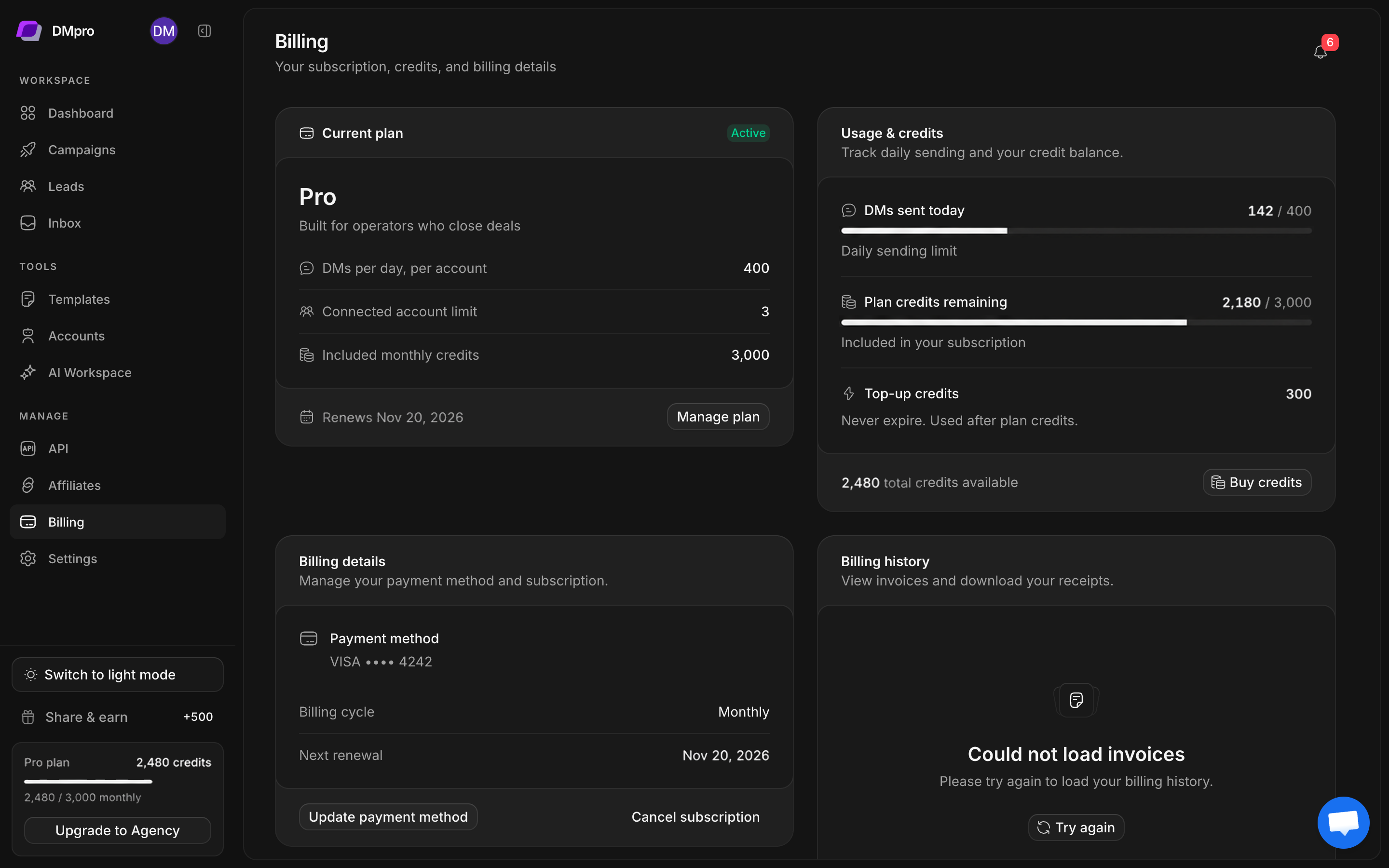1389x868 pixels.
Task: Click the 2,180 / 3,000 credits count
Action: [1267, 302]
